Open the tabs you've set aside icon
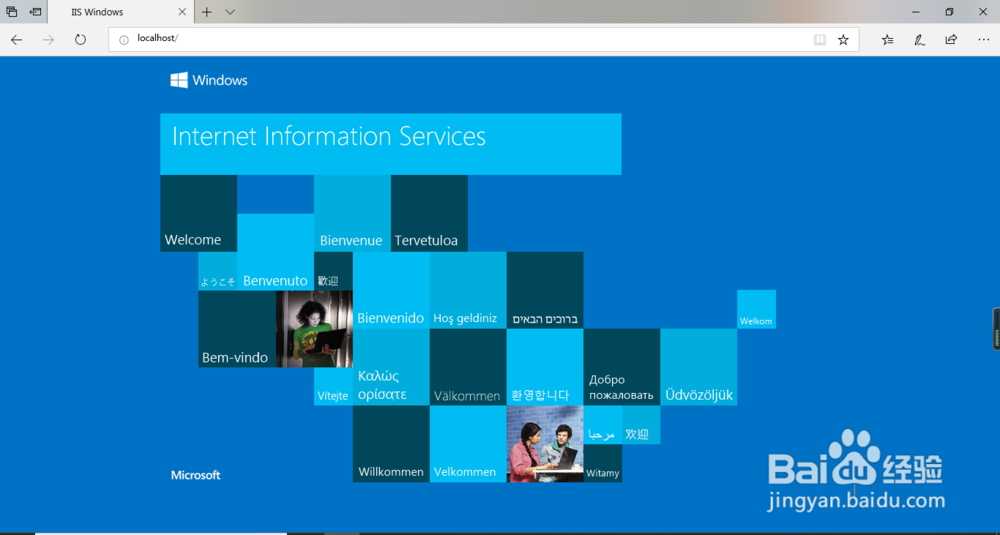Image resolution: width=1000 pixels, height=535 pixels. click(11, 11)
